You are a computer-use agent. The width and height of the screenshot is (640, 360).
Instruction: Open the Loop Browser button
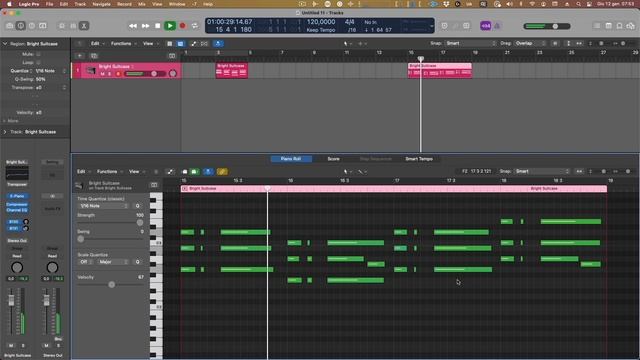click(x=619, y=26)
